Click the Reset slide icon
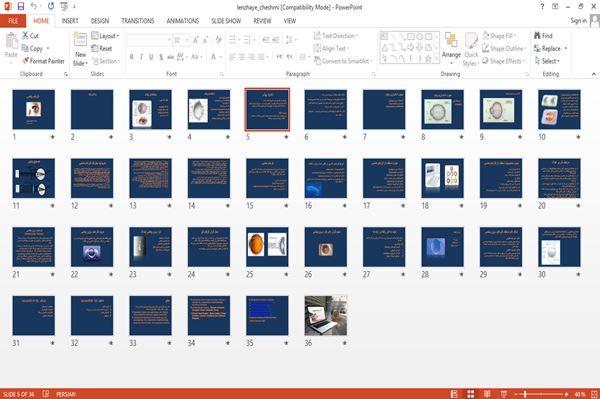 (95, 48)
